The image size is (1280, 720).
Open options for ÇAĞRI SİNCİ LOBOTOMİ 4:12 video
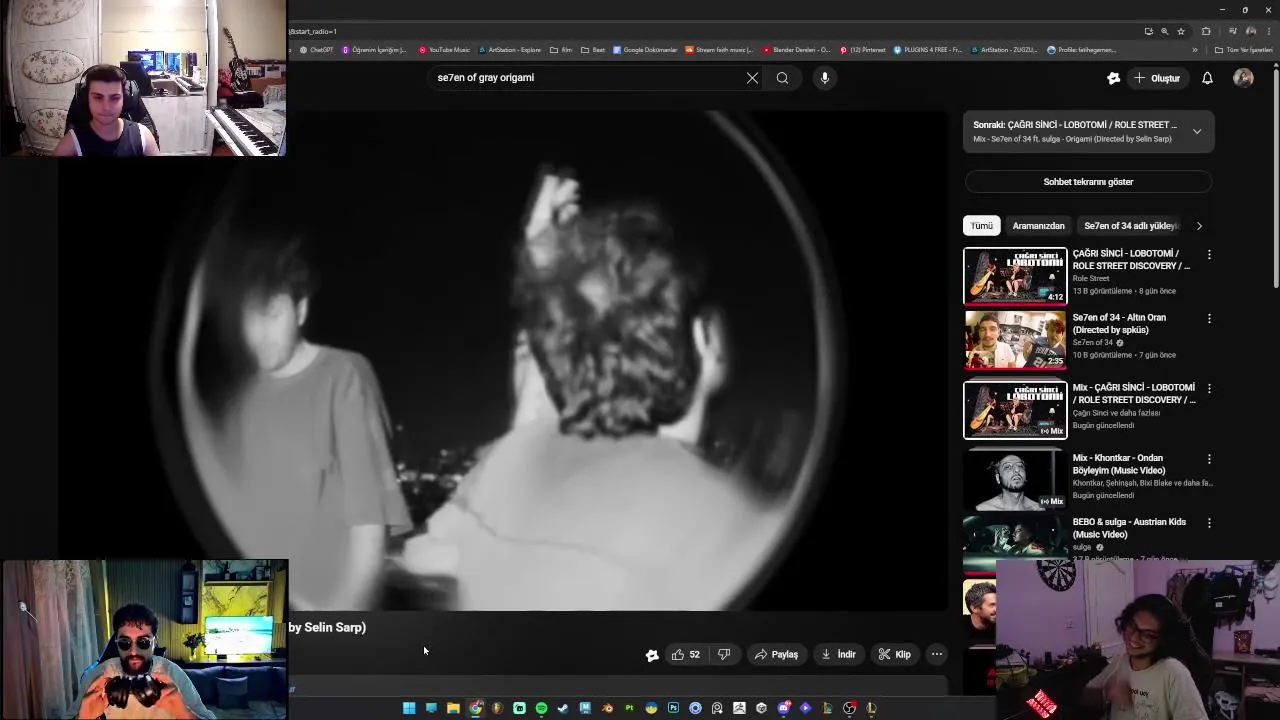(1209, 255)
